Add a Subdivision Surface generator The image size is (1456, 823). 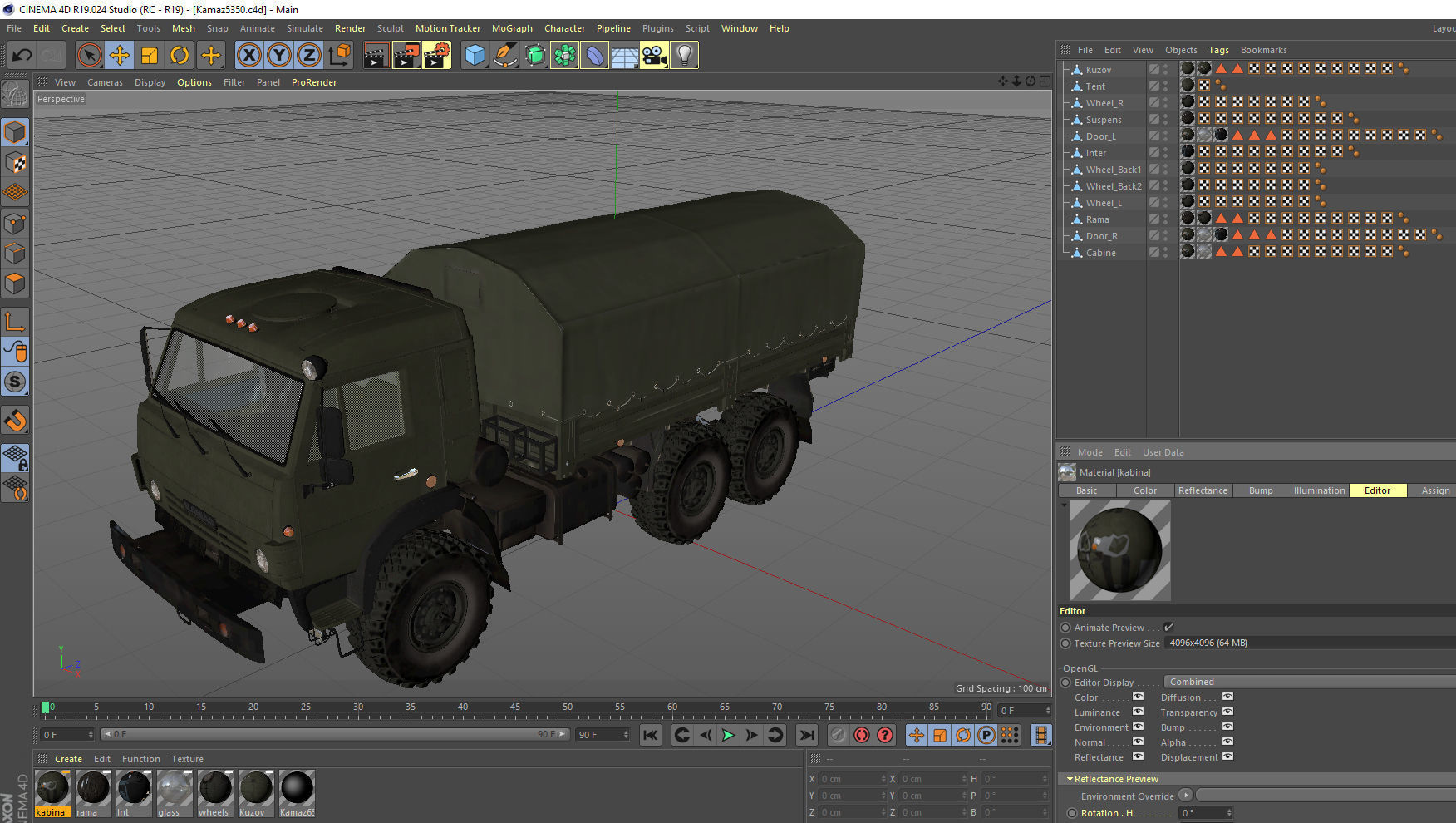click(535, 56)
